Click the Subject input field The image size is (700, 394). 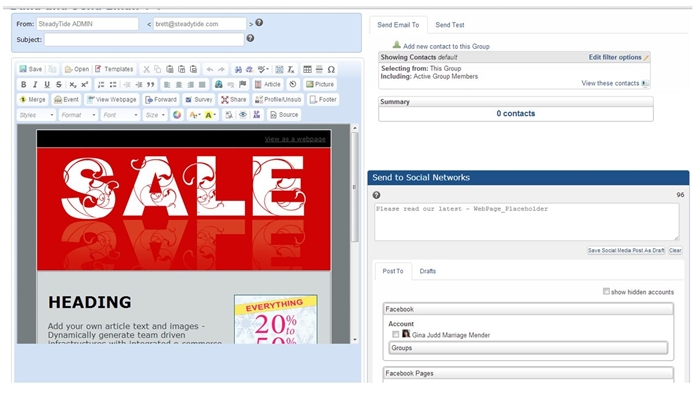click(144, 39)
